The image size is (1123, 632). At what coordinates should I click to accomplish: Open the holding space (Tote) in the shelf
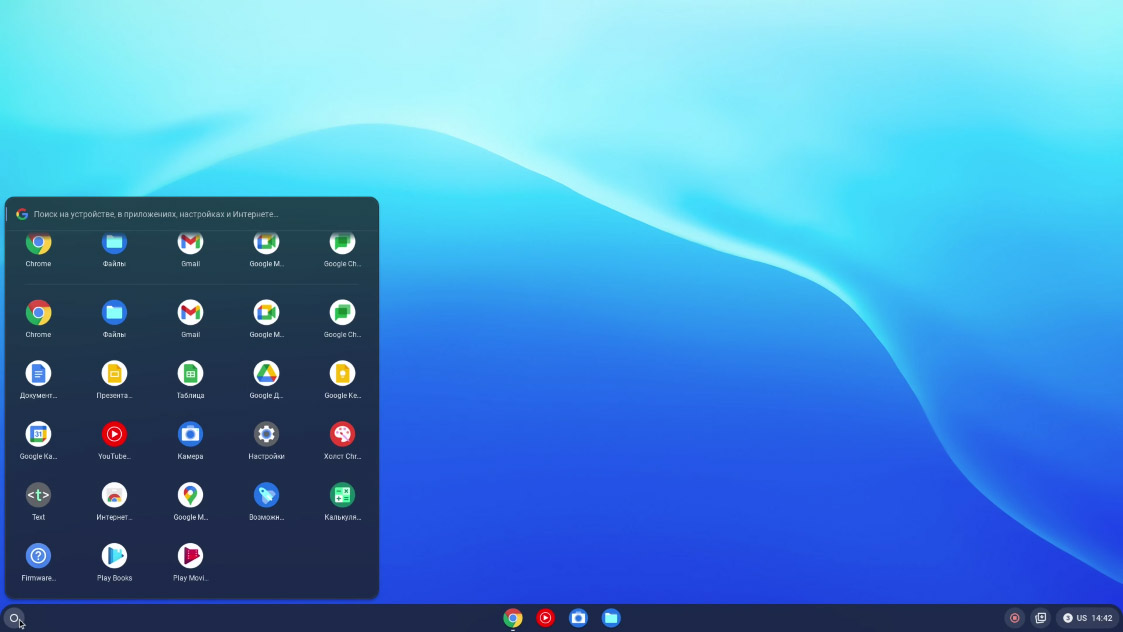pyautogui.click(x=1041, y=618)
